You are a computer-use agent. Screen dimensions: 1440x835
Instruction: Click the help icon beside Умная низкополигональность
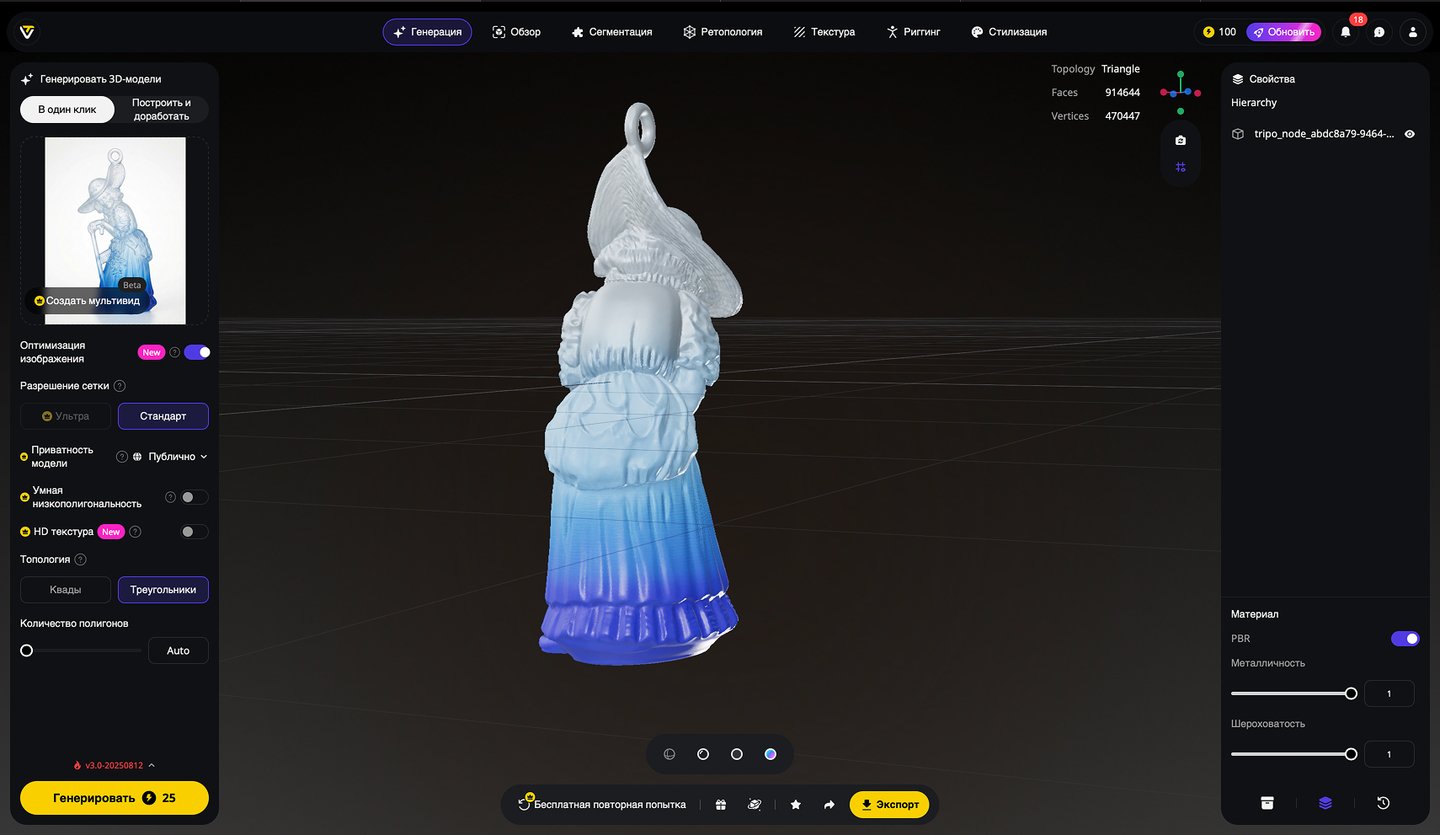click(x=170, y=497)
